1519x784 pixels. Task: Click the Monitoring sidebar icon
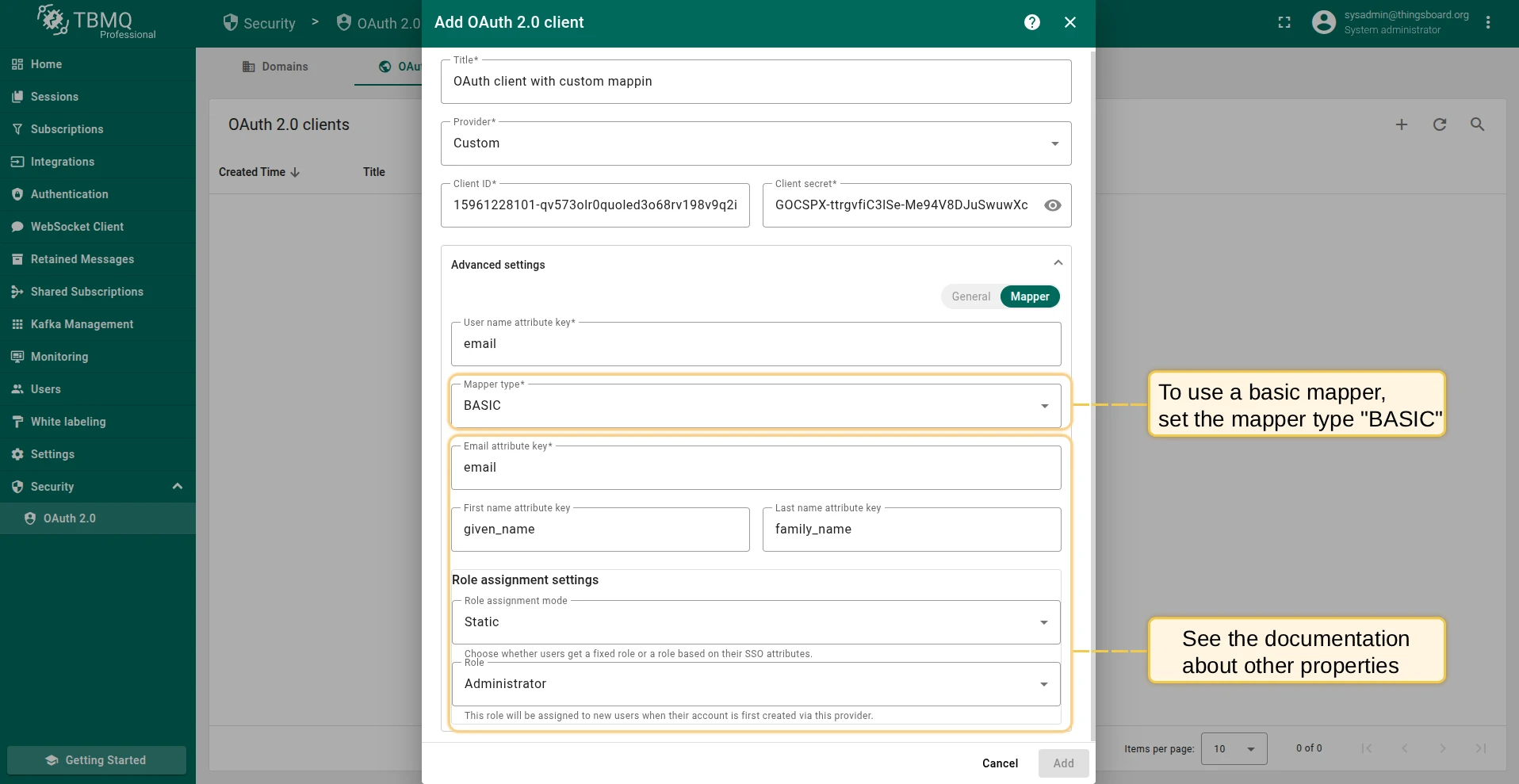tap(17, 357)
